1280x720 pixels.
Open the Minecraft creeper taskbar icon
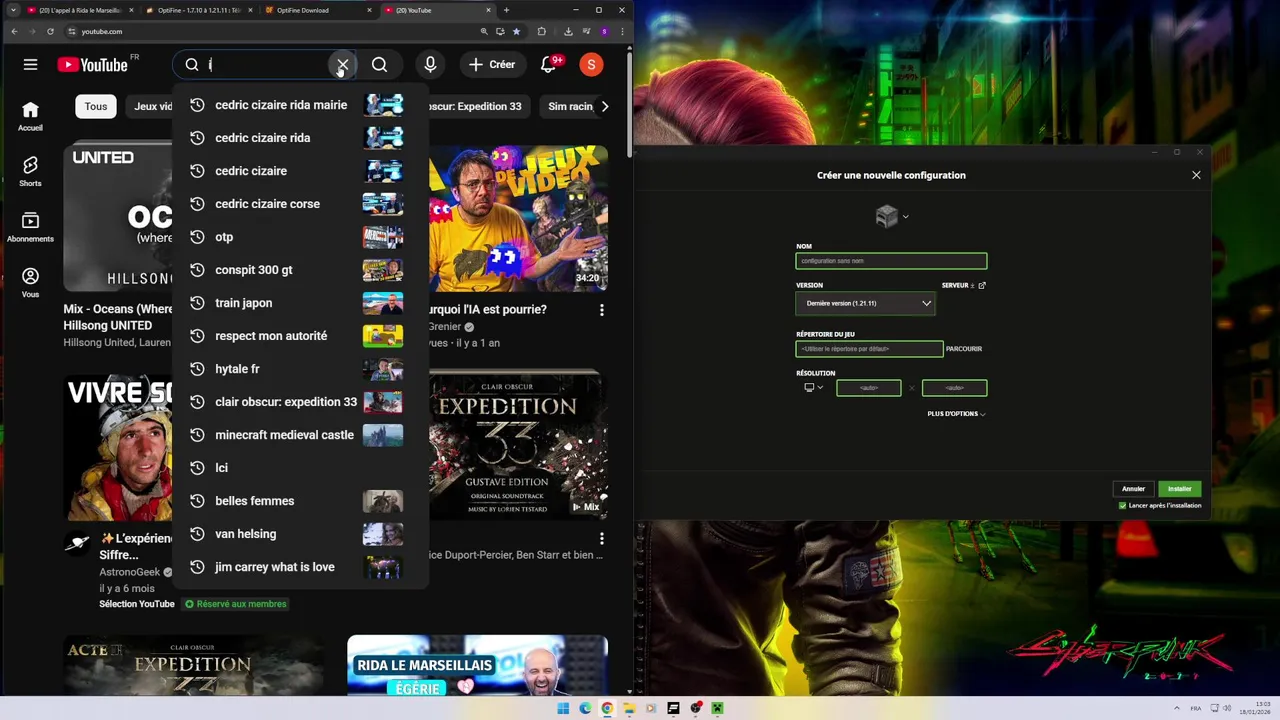(x=717, y=708)
